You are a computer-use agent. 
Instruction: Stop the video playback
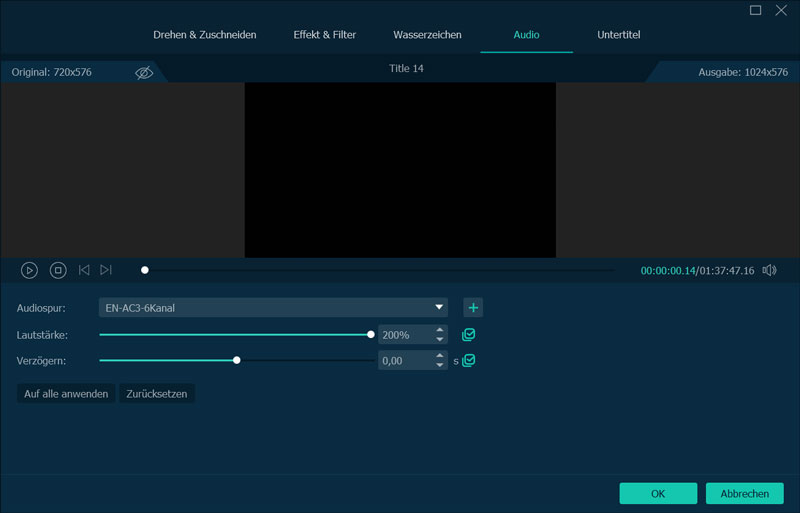58,270
